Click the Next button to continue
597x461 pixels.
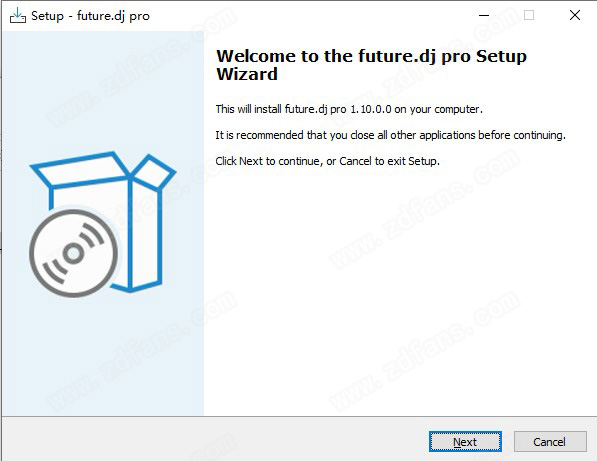point(465,442)
